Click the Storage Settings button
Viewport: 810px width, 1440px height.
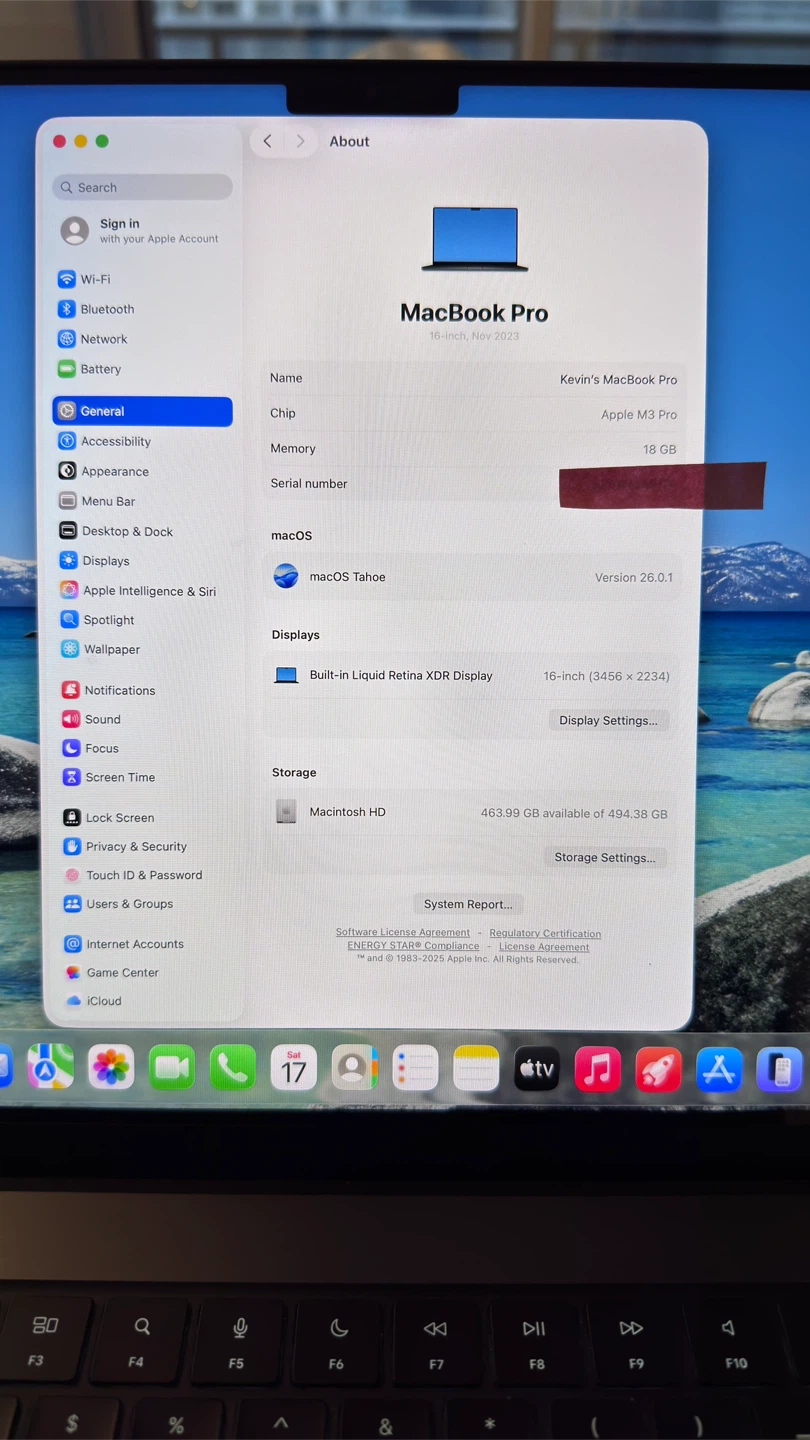tap(605, 857)
